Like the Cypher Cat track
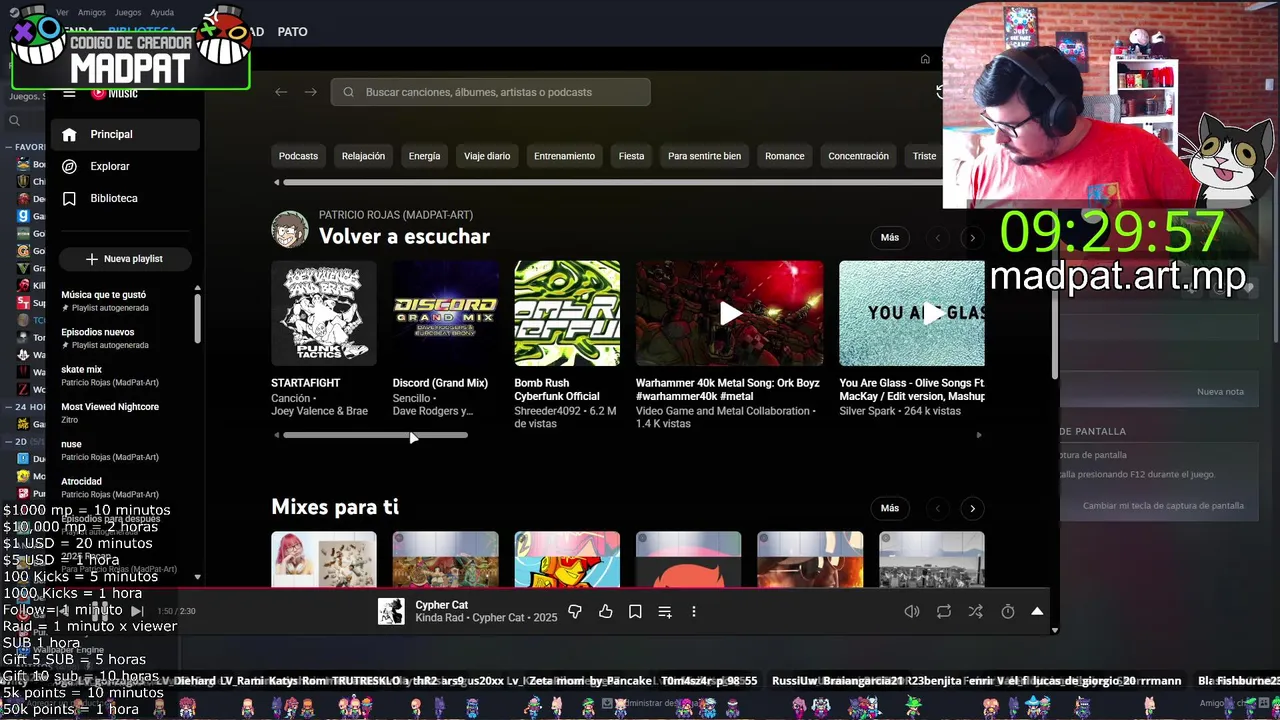Screen dimensions: 1280x720 605,611
